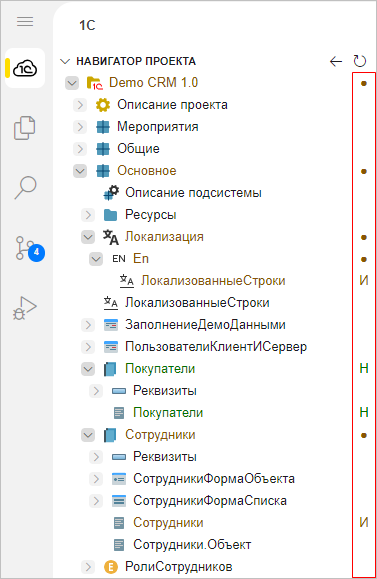Expand the РолиСотрудников node
377x579 pixels.
click(88, 567)
